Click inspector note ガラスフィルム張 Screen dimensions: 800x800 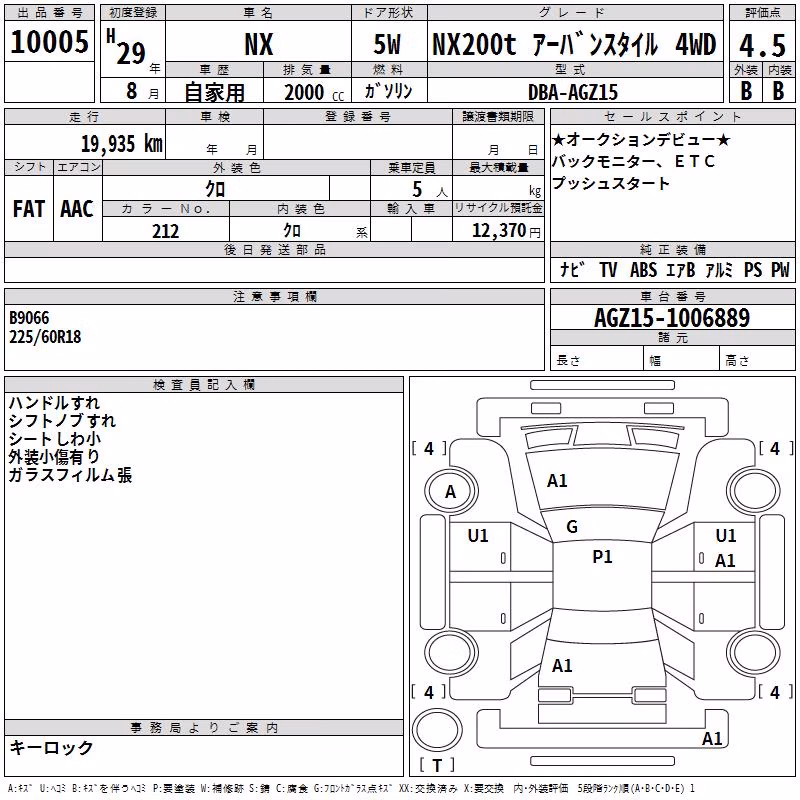coord(70,475)
